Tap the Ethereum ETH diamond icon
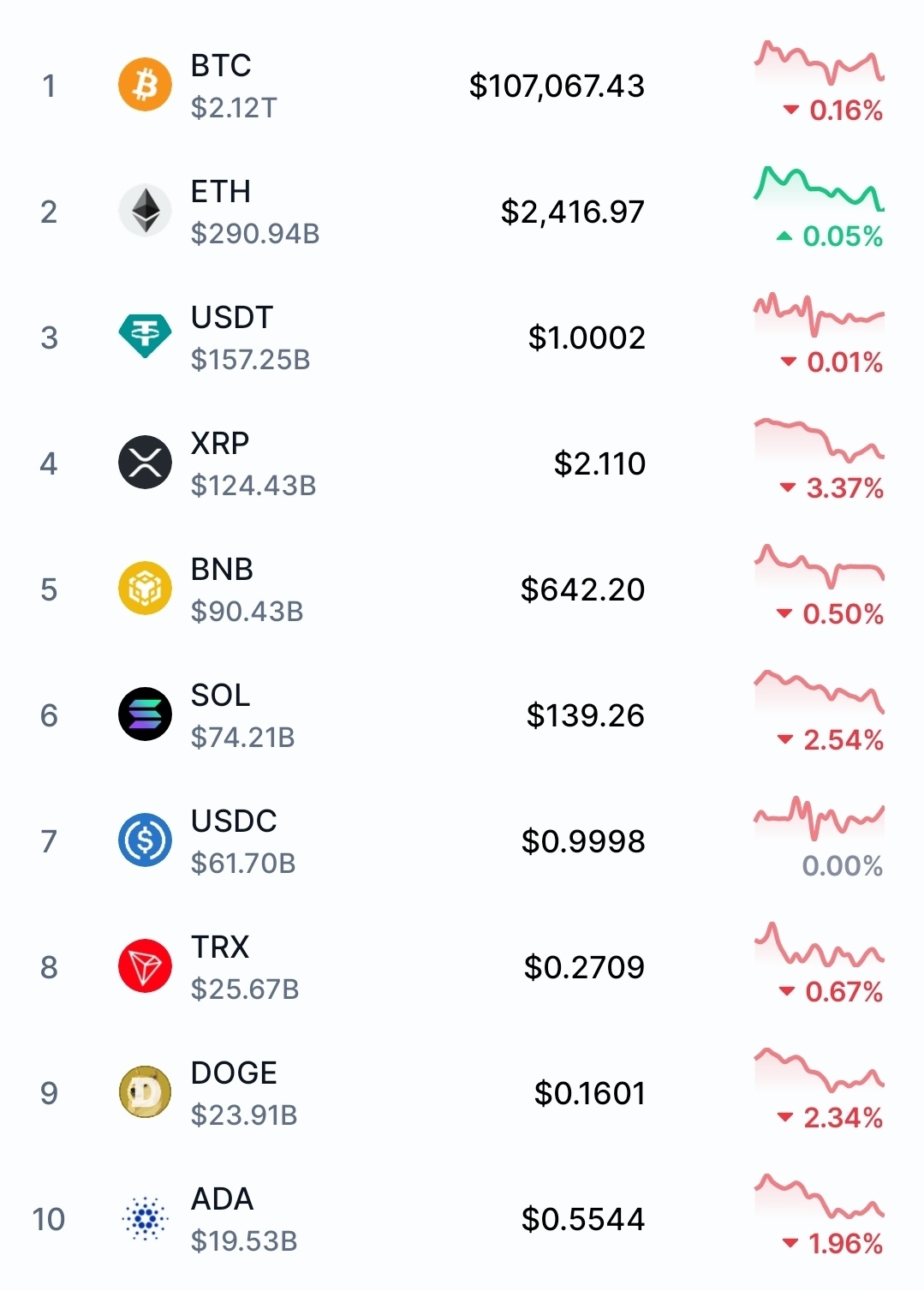This screenshot has height=1291, width=924. pyautogui.click(x=145, y=211)
